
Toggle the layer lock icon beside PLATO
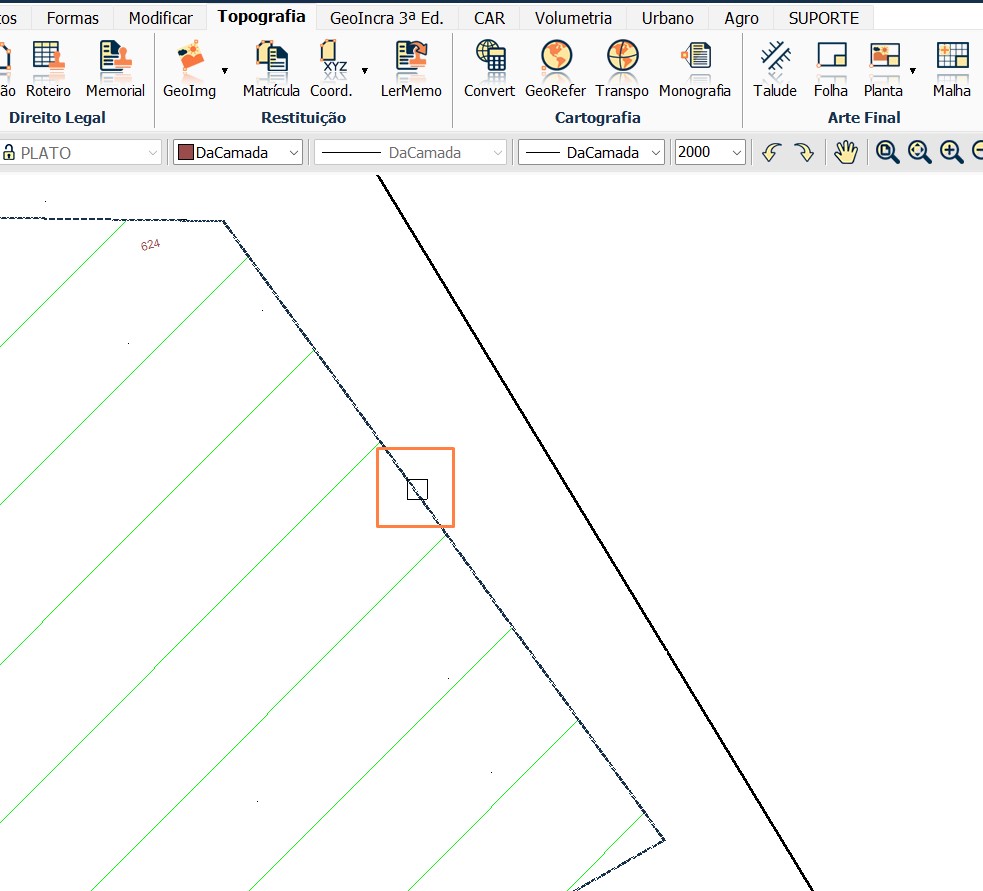12,152
